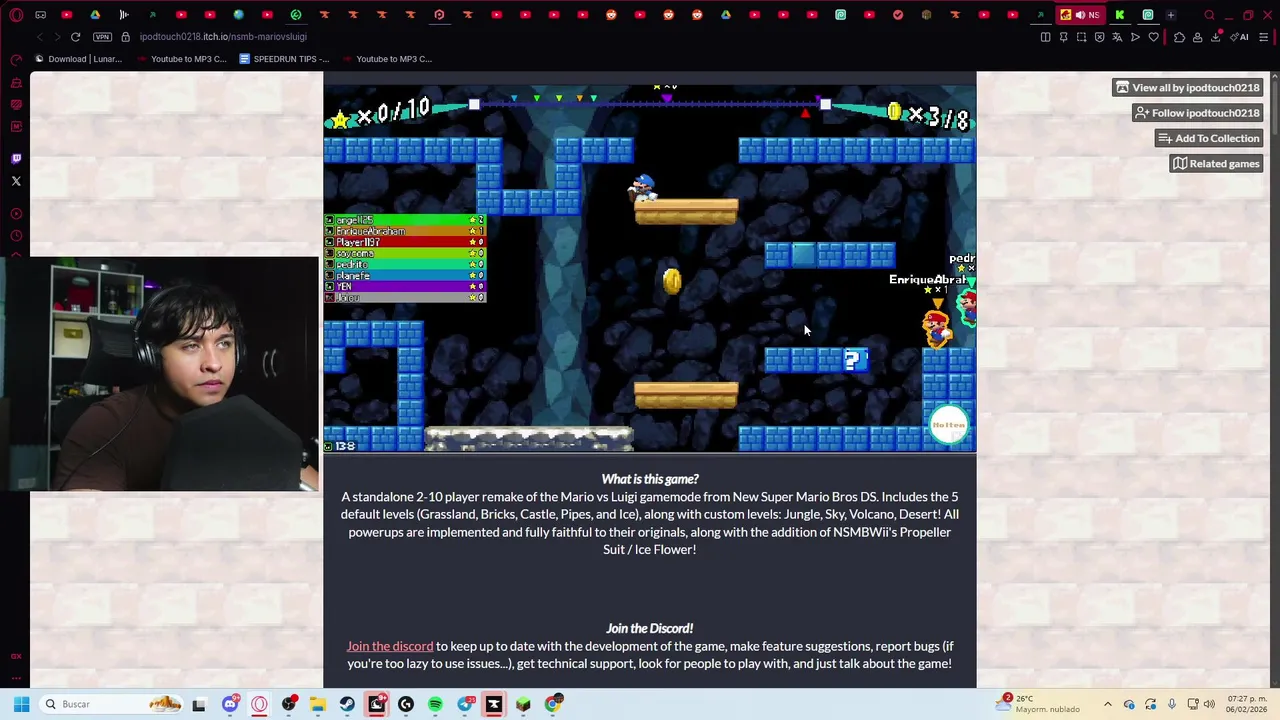1280x720 pixels.
Task: Switch to the red checkmark icon tab
Action: [897, 15]
